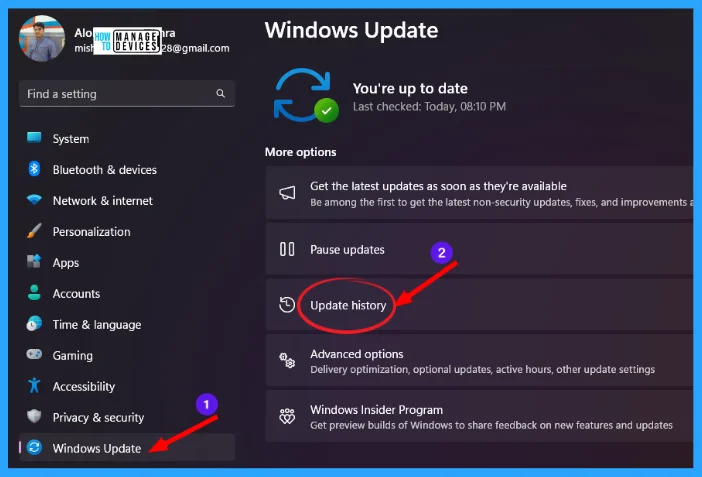Image resolution: width=702 pixels, height=477 pixels.
Task: Click the Windows Insider Program hearts icon
Action: click(x=287, y=416)
